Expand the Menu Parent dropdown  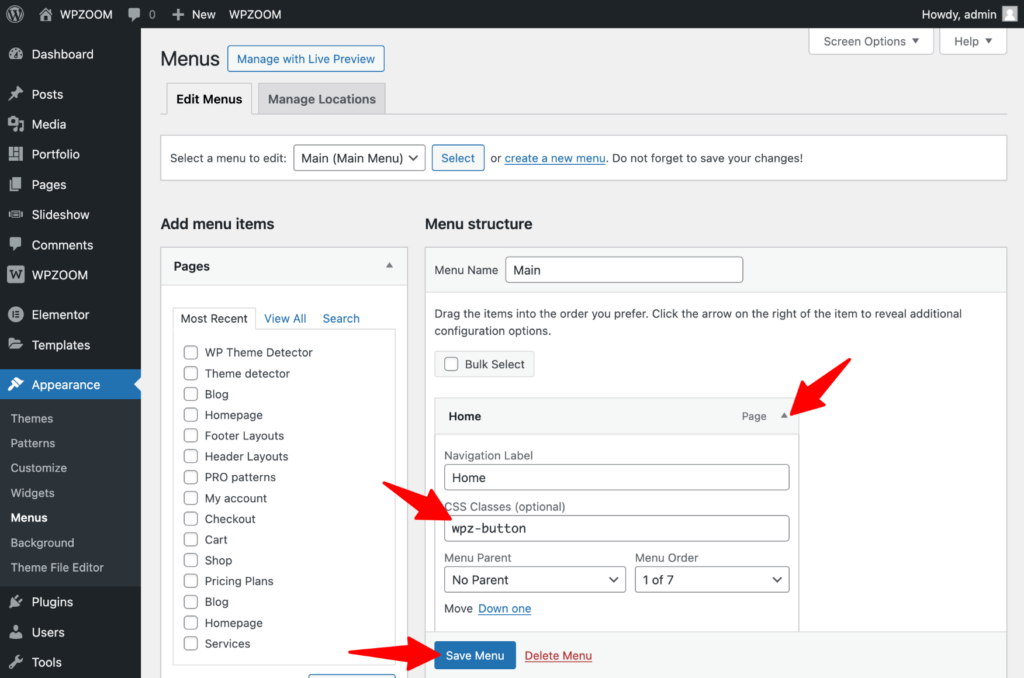535,580
